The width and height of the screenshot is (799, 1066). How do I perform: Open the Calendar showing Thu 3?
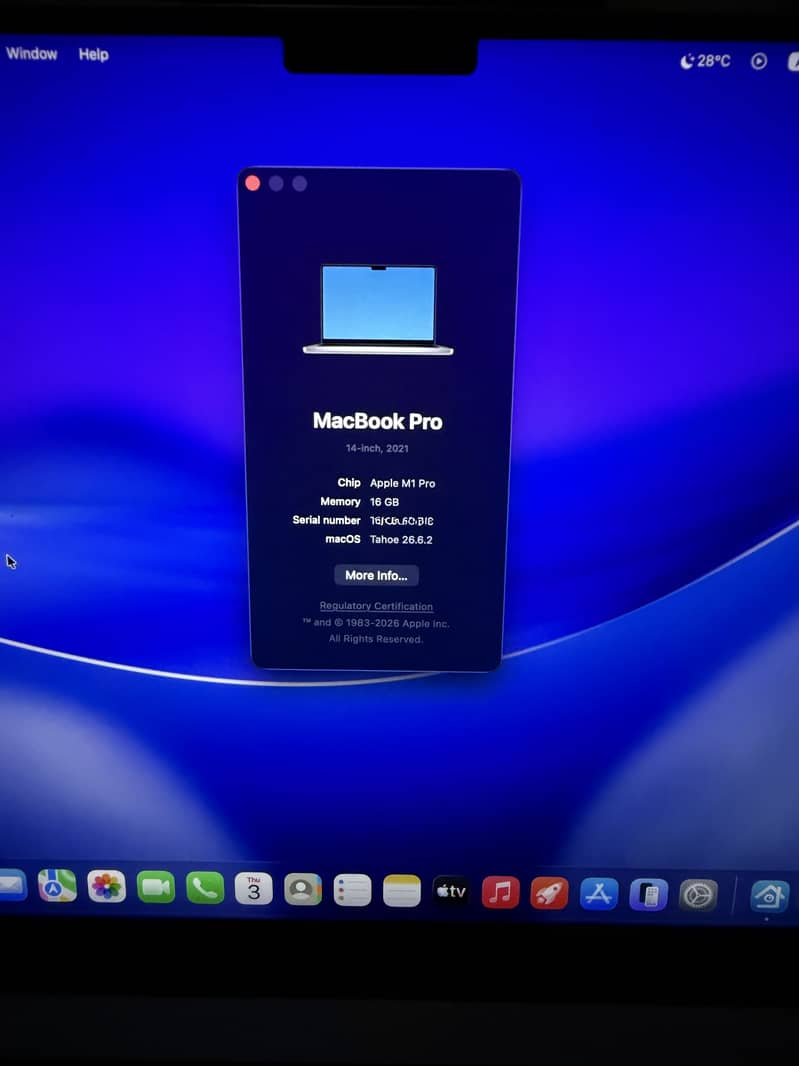tap(254, 889)
